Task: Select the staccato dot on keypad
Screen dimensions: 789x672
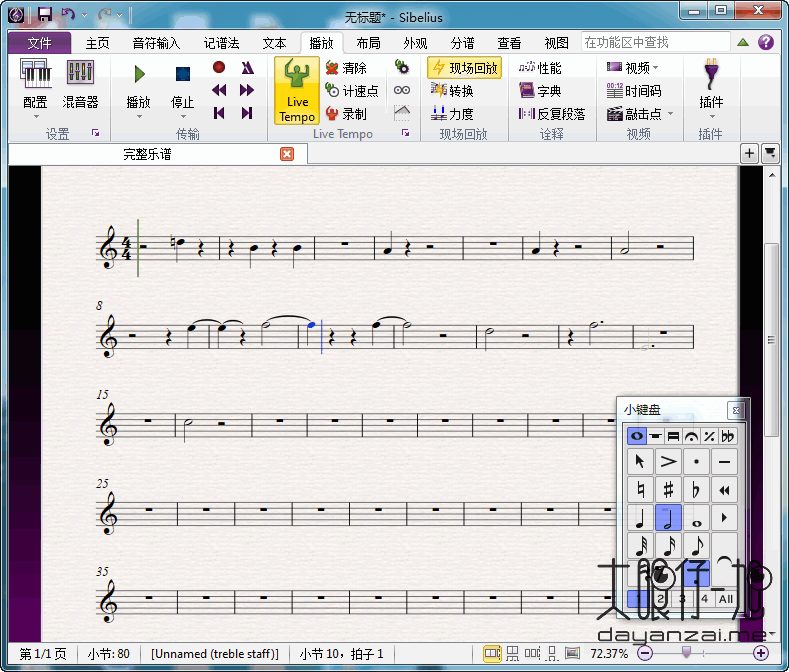Action: (x=696, y=462)
